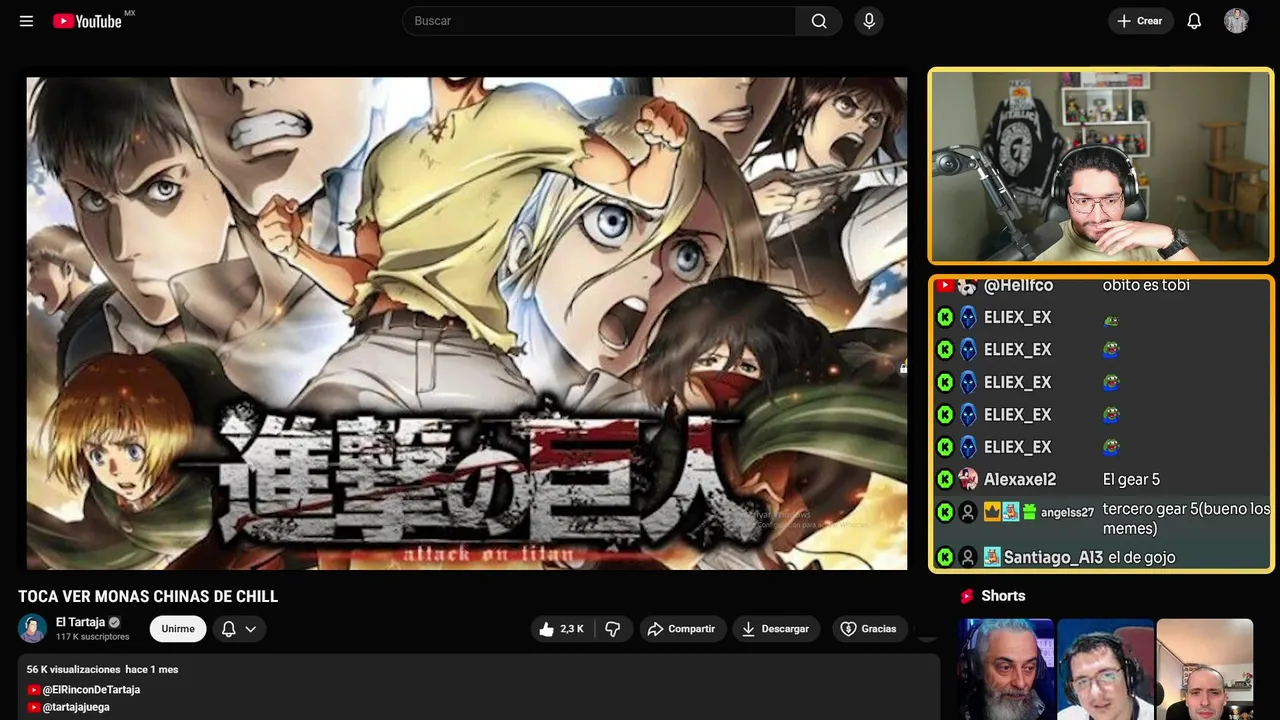The image size is (1280, 720).
Task: Open @tartajajuega channel link
Action: point(76,707)
